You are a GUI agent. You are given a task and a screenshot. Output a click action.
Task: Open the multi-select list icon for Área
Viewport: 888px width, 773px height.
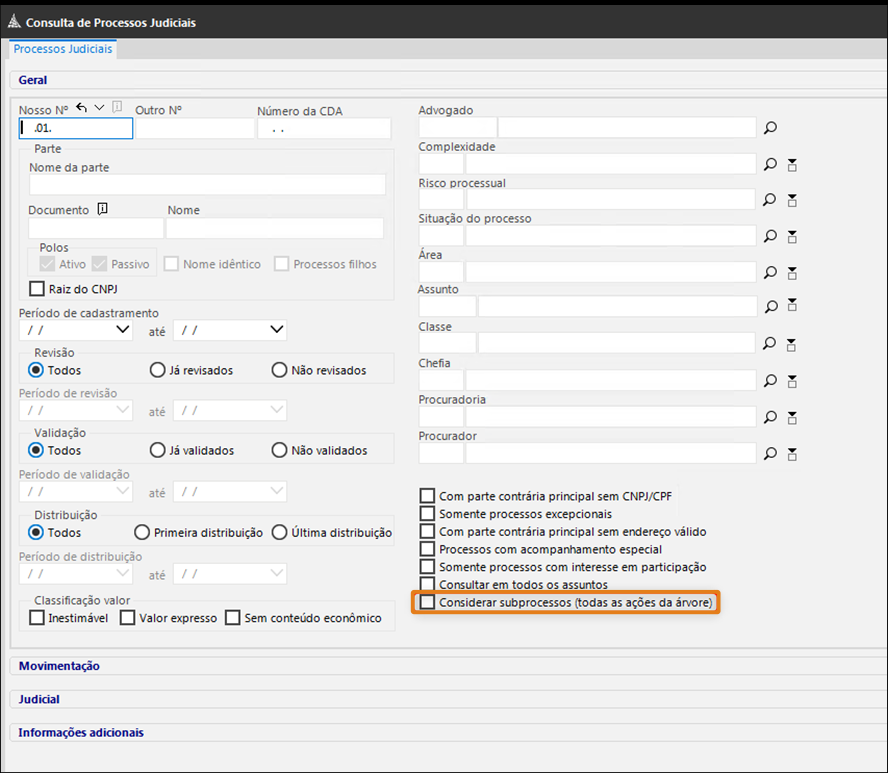coord(792,272)
